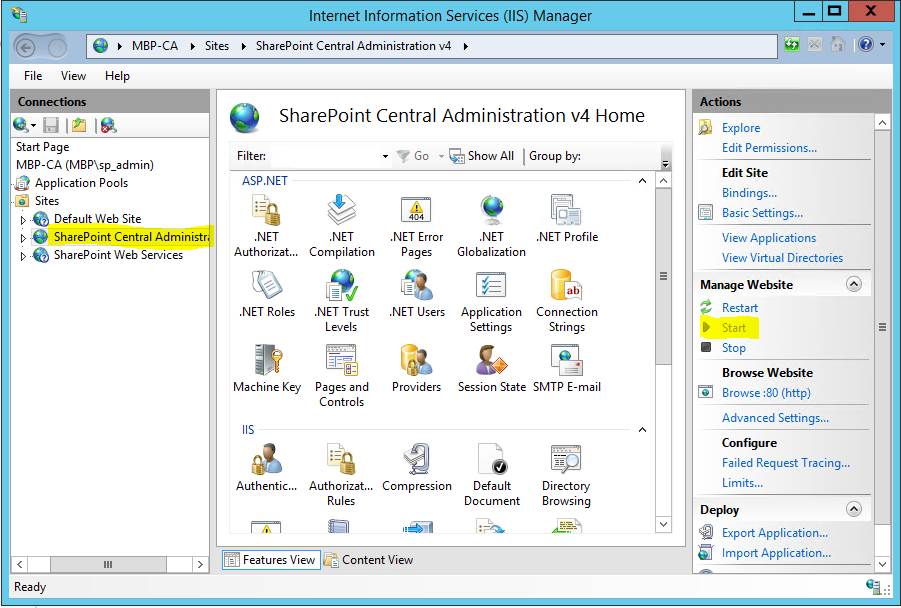Open Advanced Settings action
901x608 pixels.
pos(775,418)
